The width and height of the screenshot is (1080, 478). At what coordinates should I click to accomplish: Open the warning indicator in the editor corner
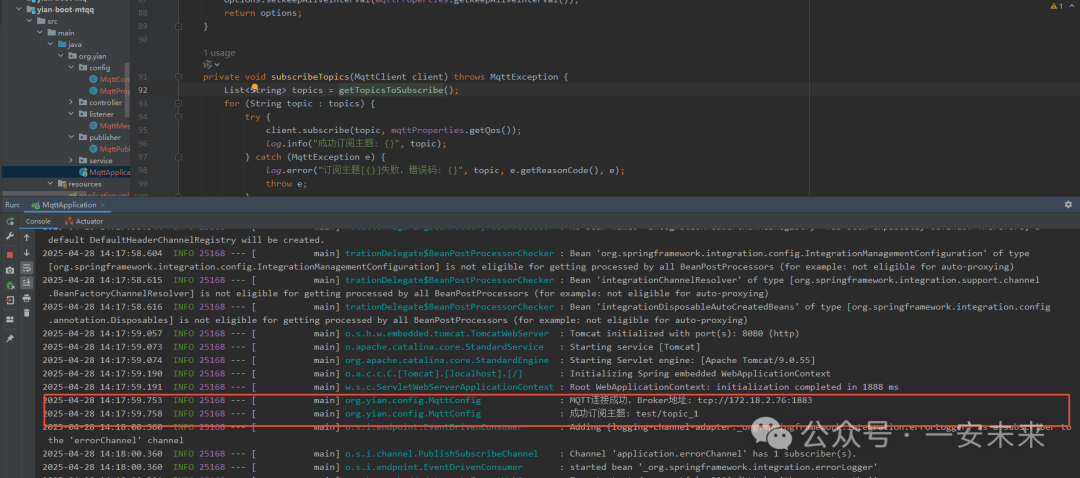click(1055, 6)
